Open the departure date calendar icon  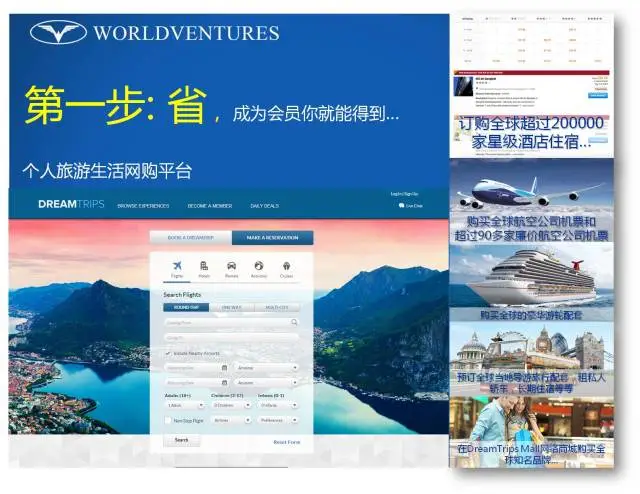point(224,368)
